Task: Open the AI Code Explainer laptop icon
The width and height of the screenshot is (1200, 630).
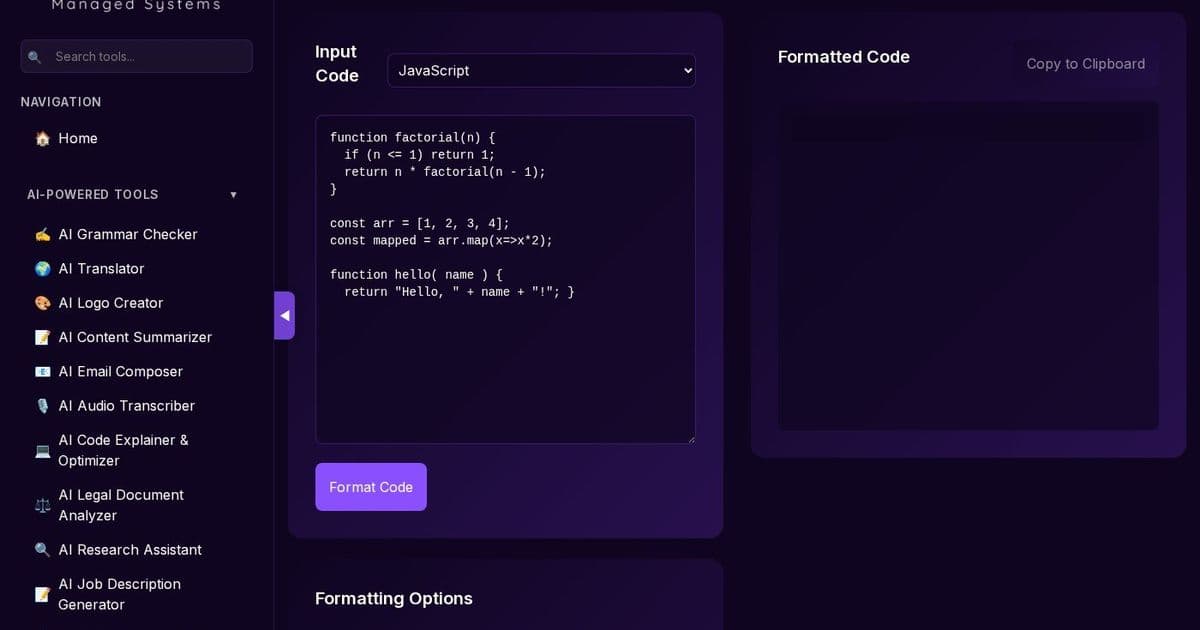Action: point(42,450)
